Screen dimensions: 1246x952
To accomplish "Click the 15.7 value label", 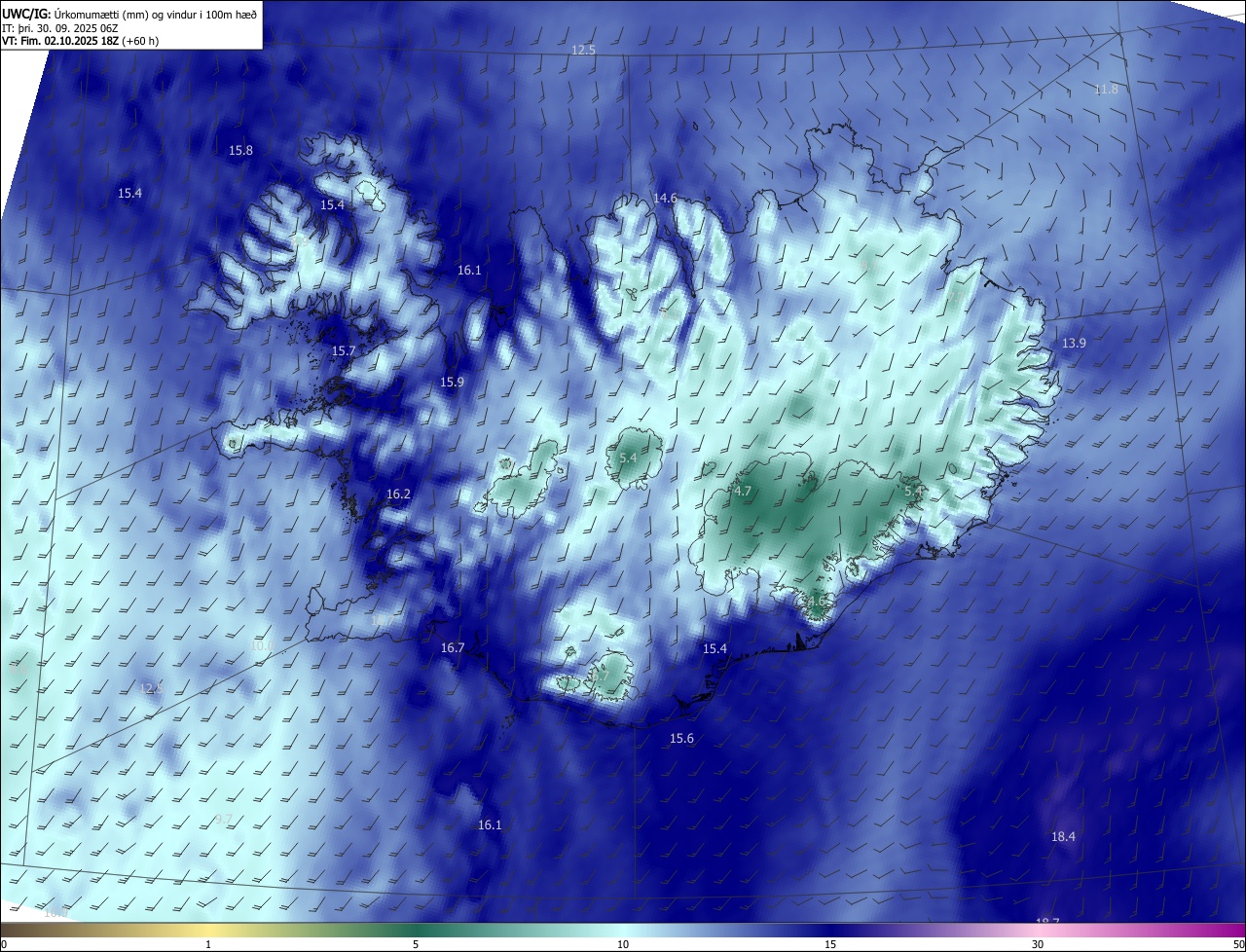I will pyautogui.click(x=344, y=351).
